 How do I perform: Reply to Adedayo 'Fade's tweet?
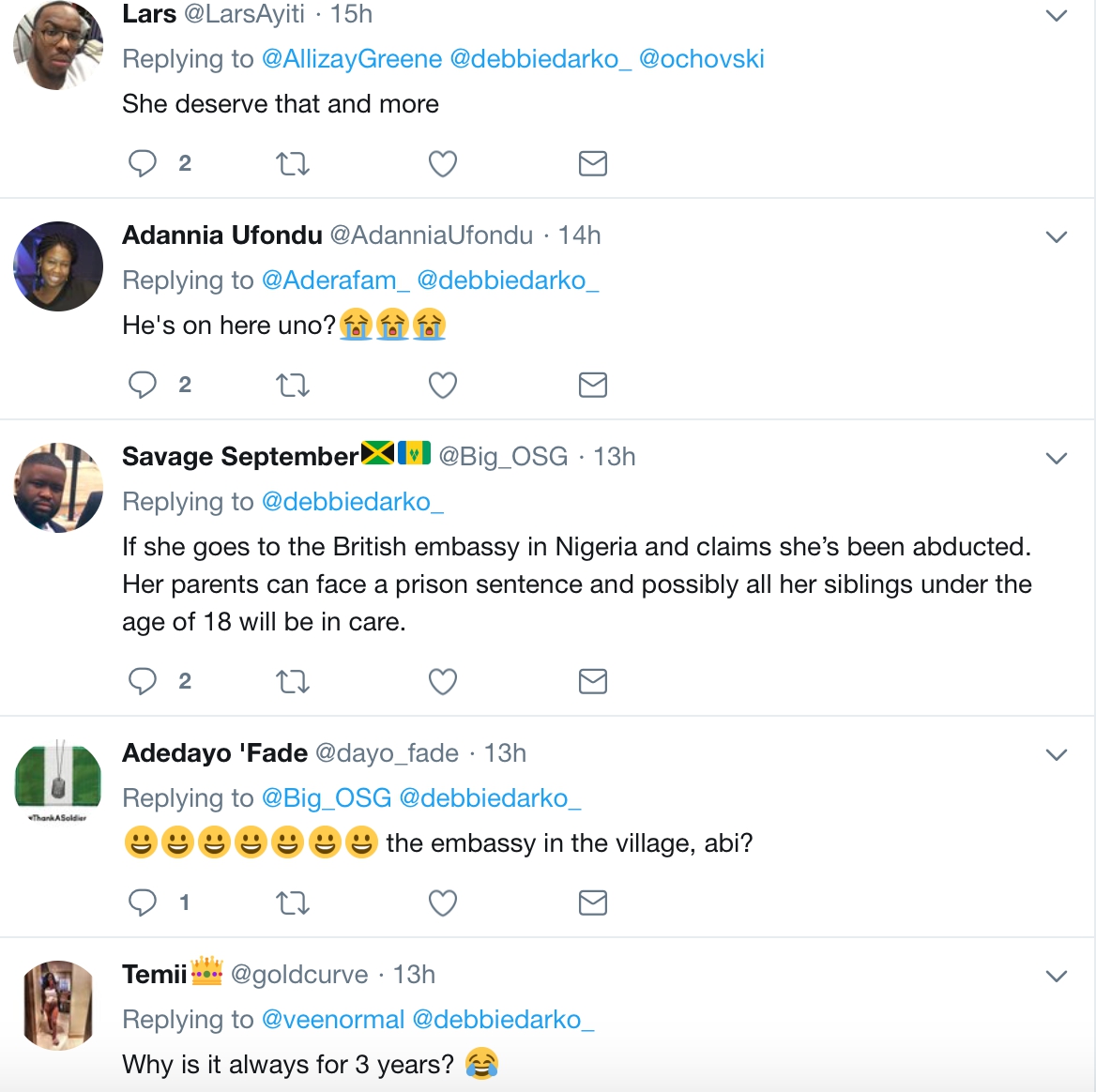coord(143,902)
